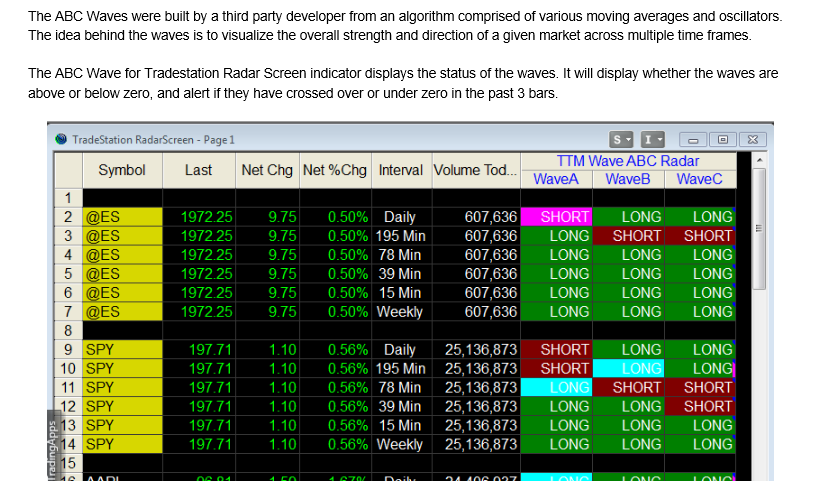Select the Symbol column header
Viewport: 831px width, 498px height.
tap(122, 170)
